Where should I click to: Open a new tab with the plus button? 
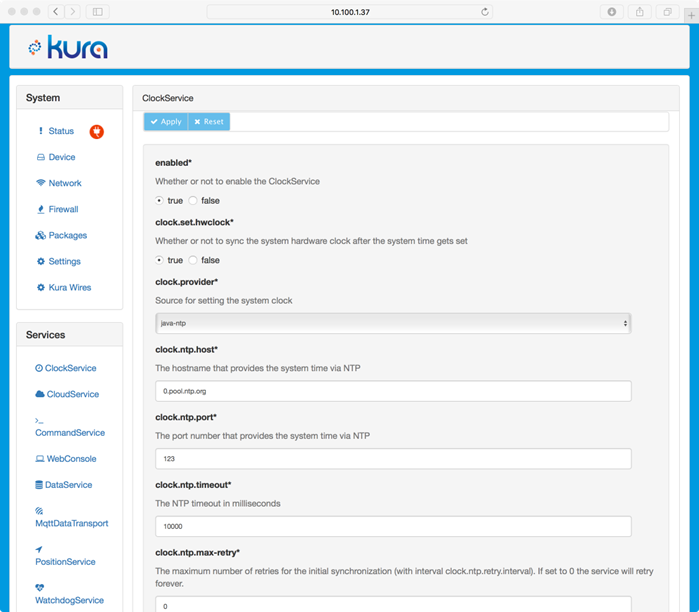tap(691, 16)
